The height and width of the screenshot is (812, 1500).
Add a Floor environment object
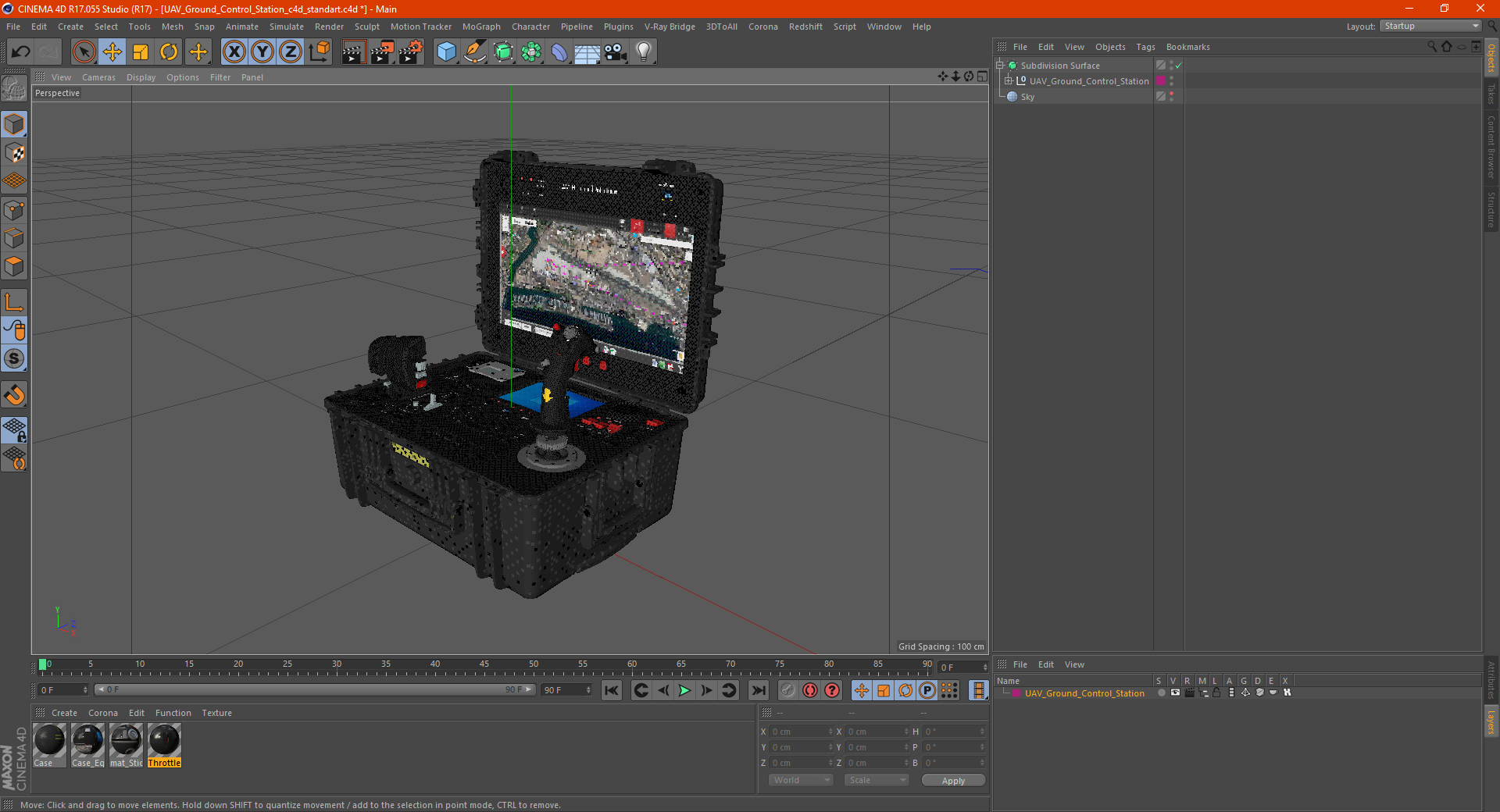pos(587,52)
